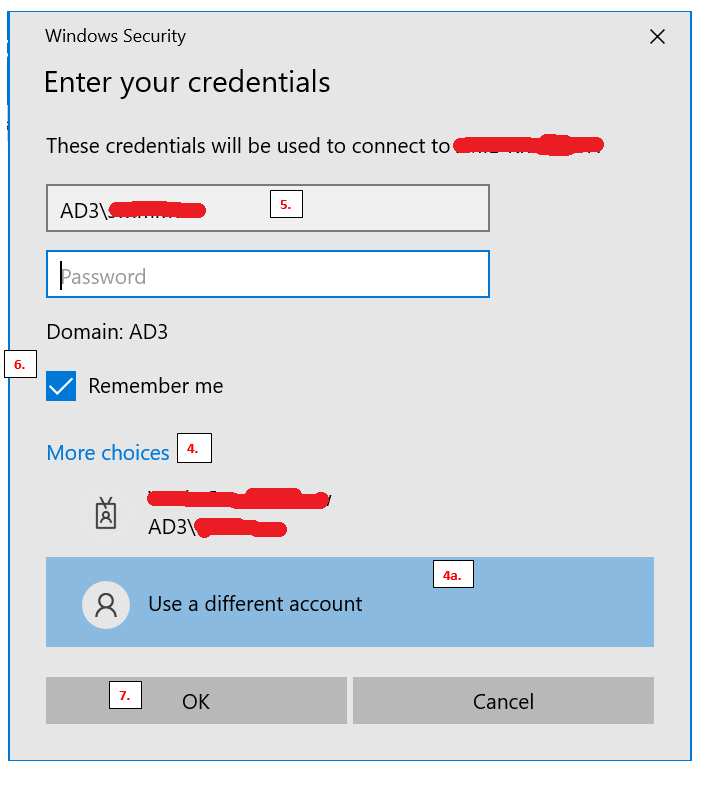Image resolution: width=706 pixels, height=787 pixels.
Task: Select the smart card badge icon
Action: click(x=106, y=513)
